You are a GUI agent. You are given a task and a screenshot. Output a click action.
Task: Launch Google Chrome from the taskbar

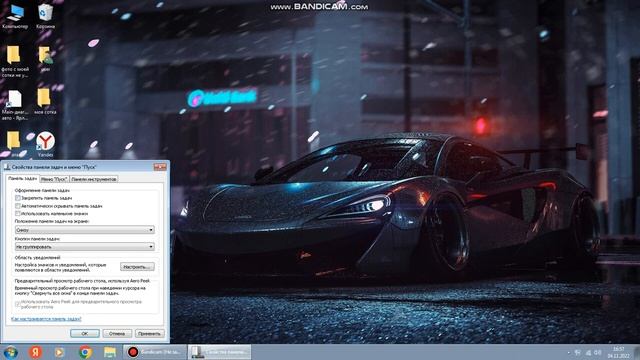coord(85,352)
